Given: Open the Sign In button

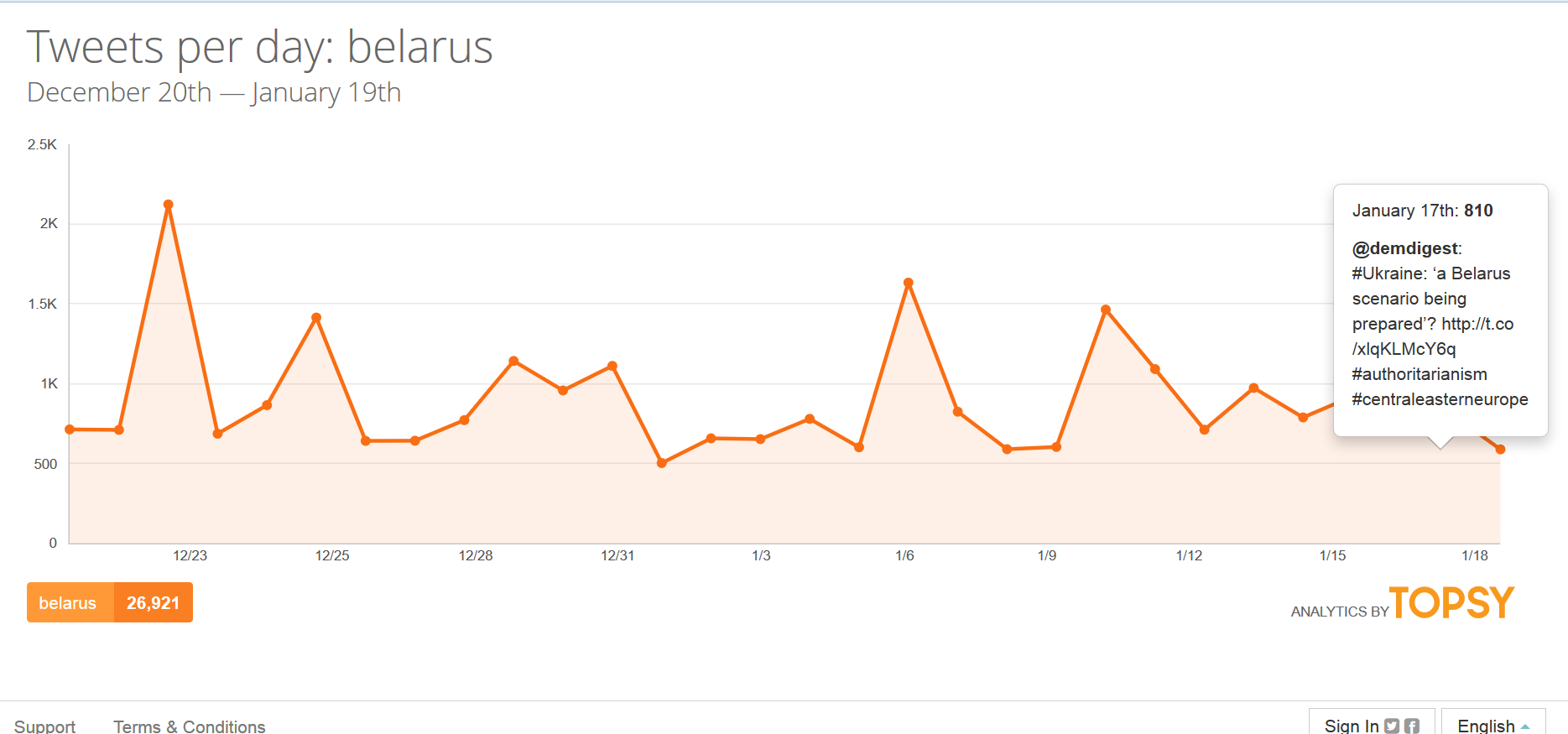Looking at the screenshot, I should 1351,726.
